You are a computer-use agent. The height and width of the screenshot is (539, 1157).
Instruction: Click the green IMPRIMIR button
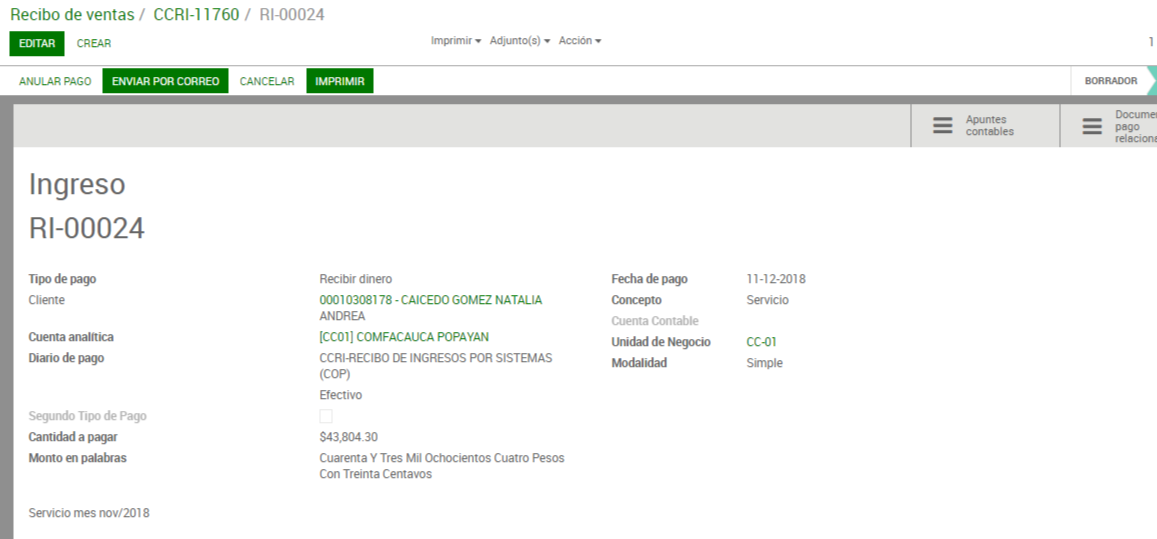[x=339, y=82]
